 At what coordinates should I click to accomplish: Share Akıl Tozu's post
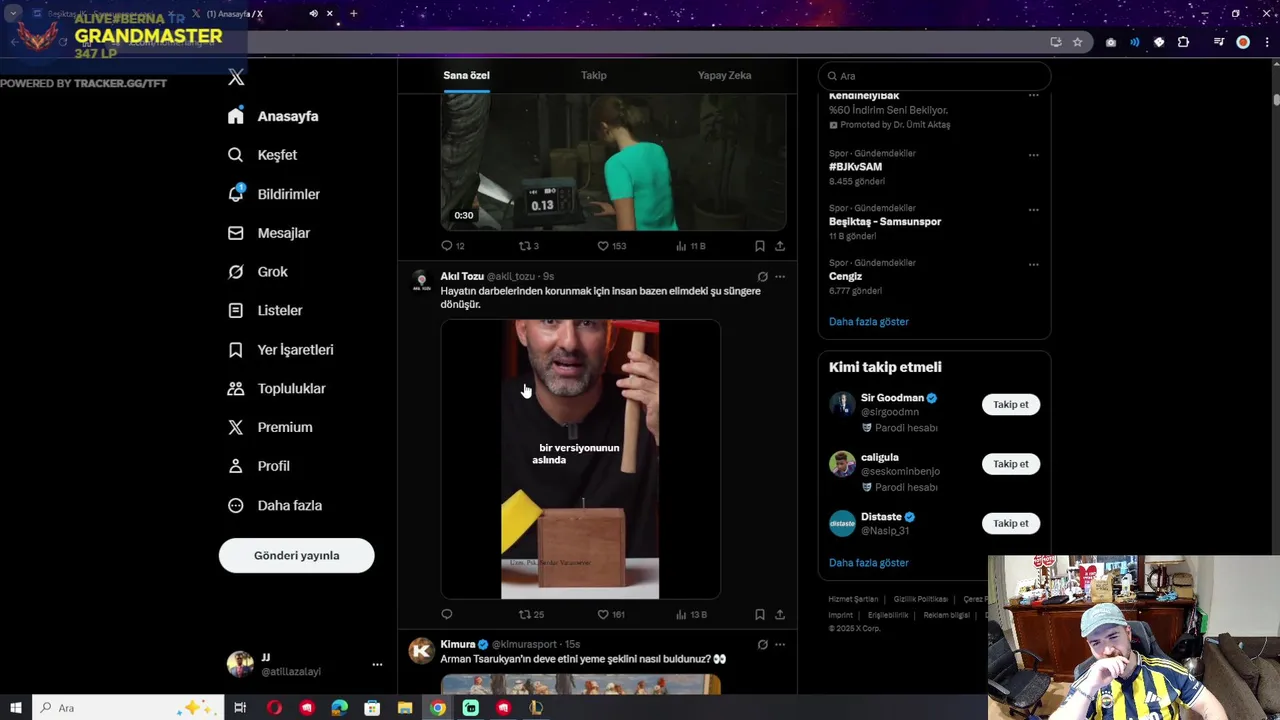pyautogui.click(x=780, y=614)
